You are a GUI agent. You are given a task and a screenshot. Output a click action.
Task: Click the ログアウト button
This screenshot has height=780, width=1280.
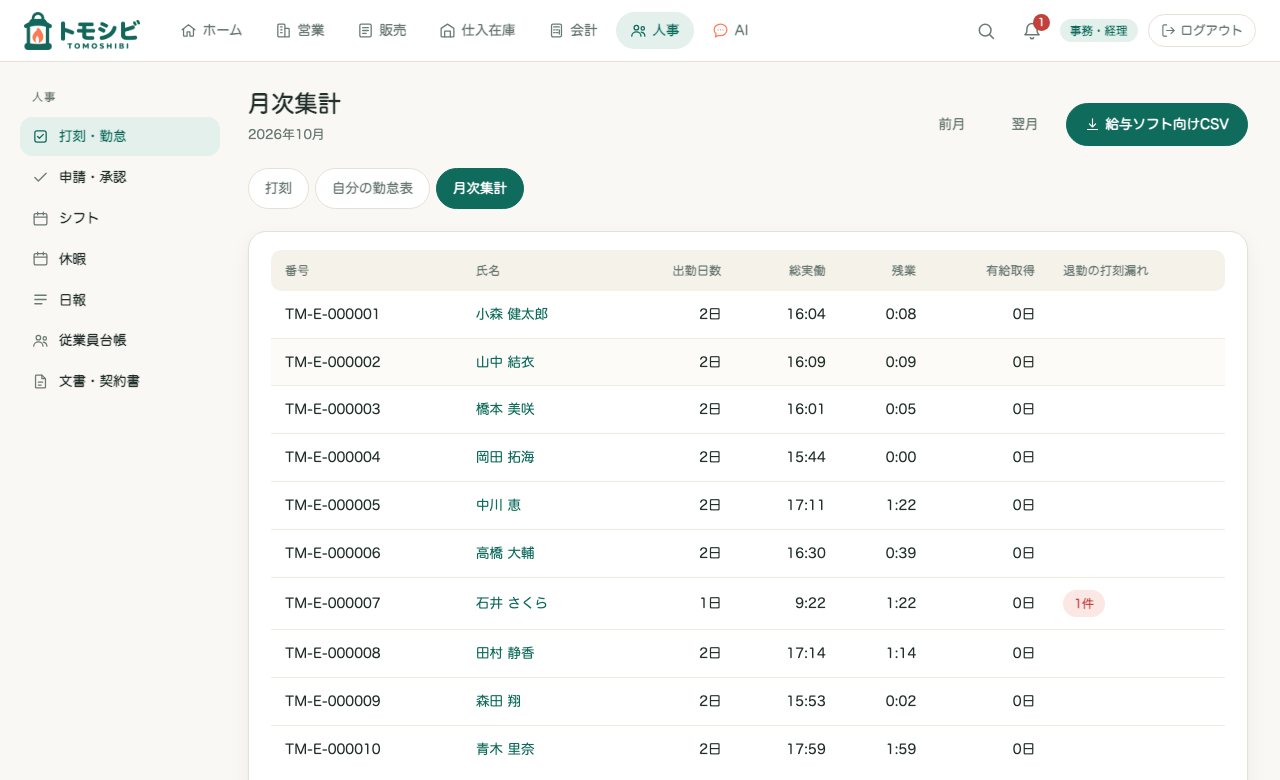tap(1202, 31)
